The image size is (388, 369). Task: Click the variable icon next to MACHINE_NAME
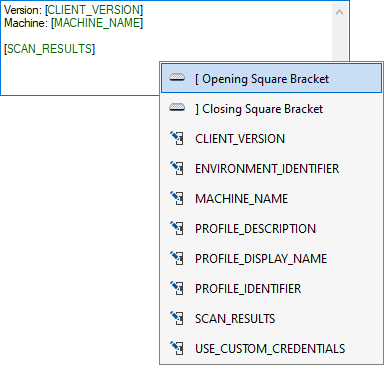[x=177, y=198]
